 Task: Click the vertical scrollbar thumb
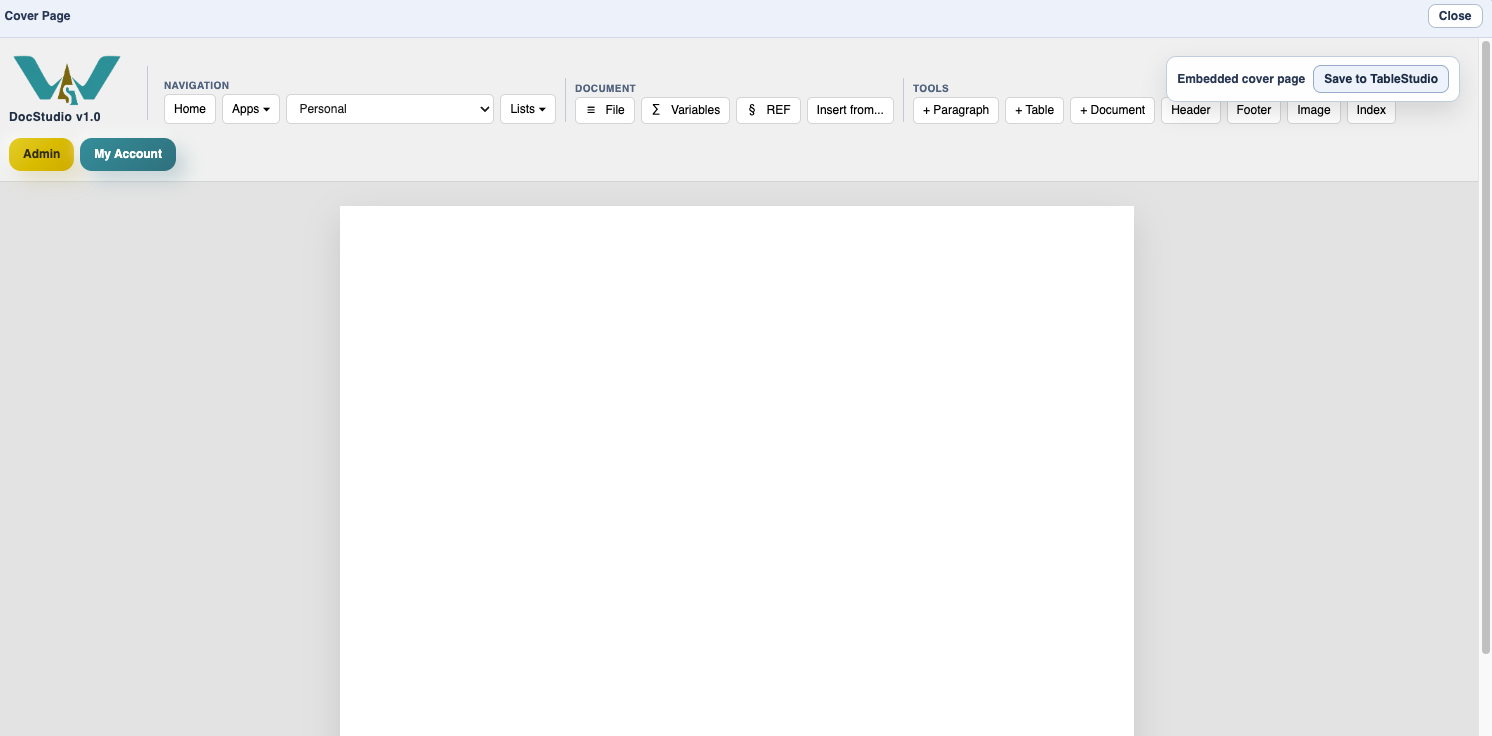(1486, 347)
